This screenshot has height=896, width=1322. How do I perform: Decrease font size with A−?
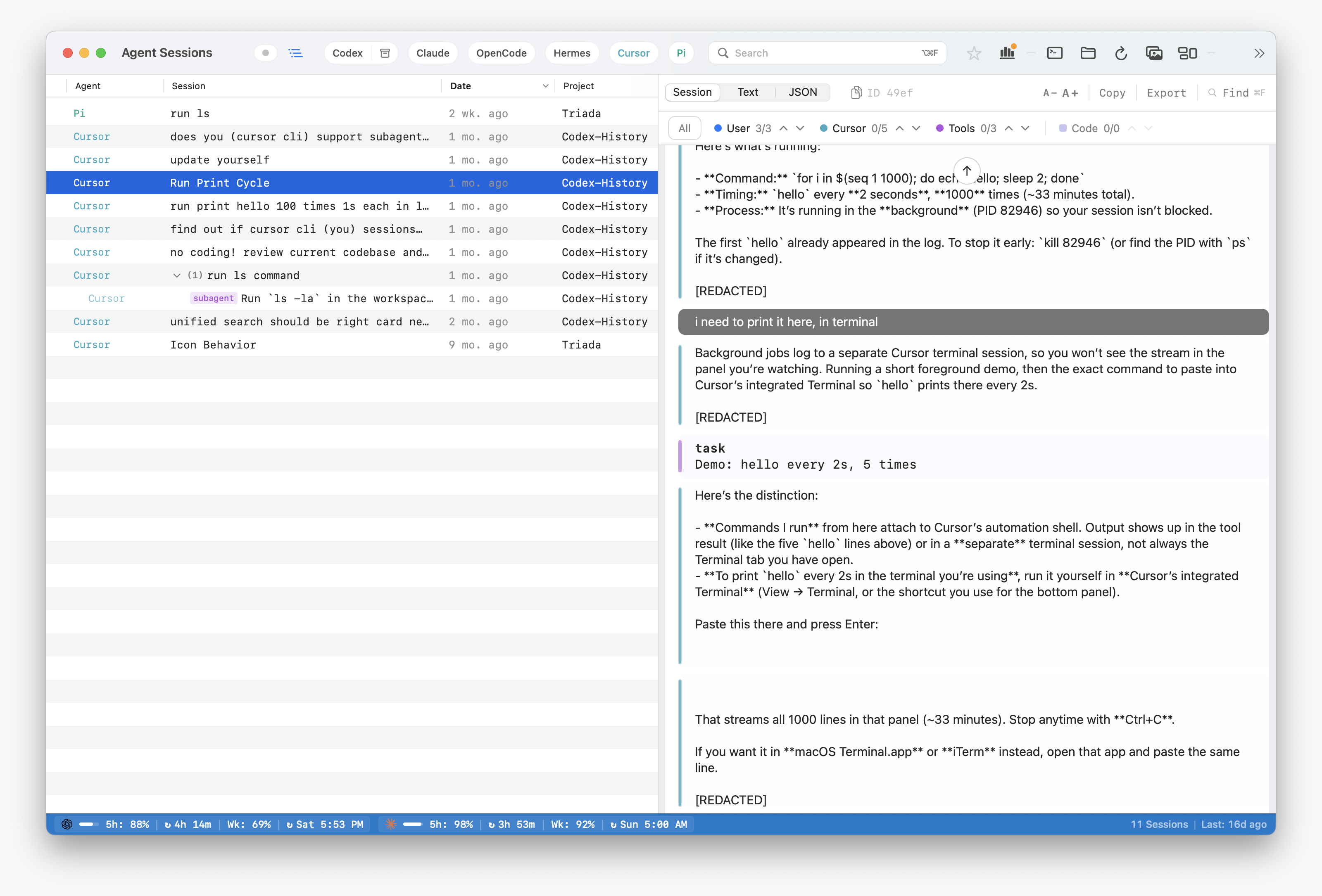pyautogui.click(x=1049, y=92)
